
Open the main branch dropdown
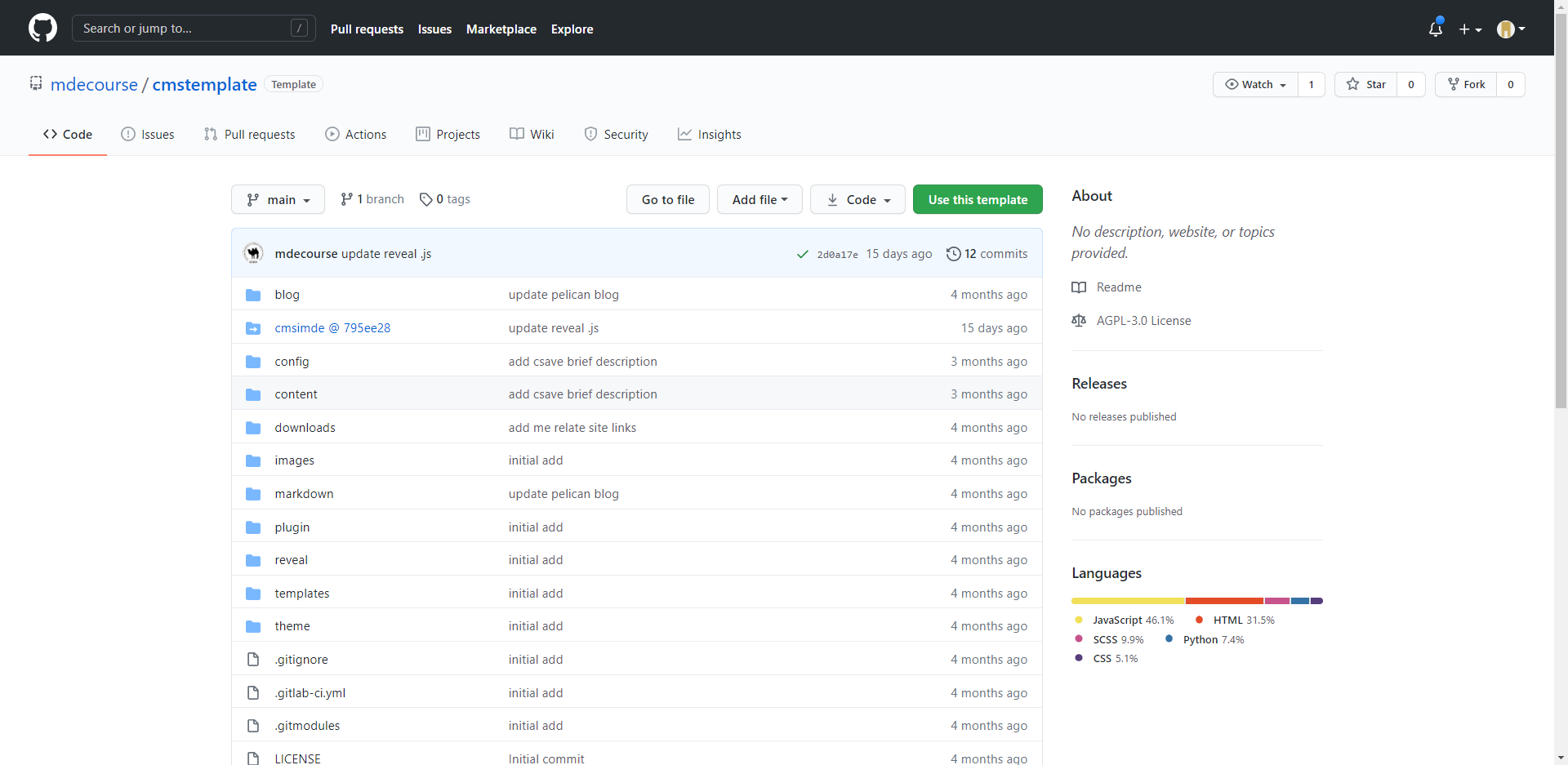[278, 199]
